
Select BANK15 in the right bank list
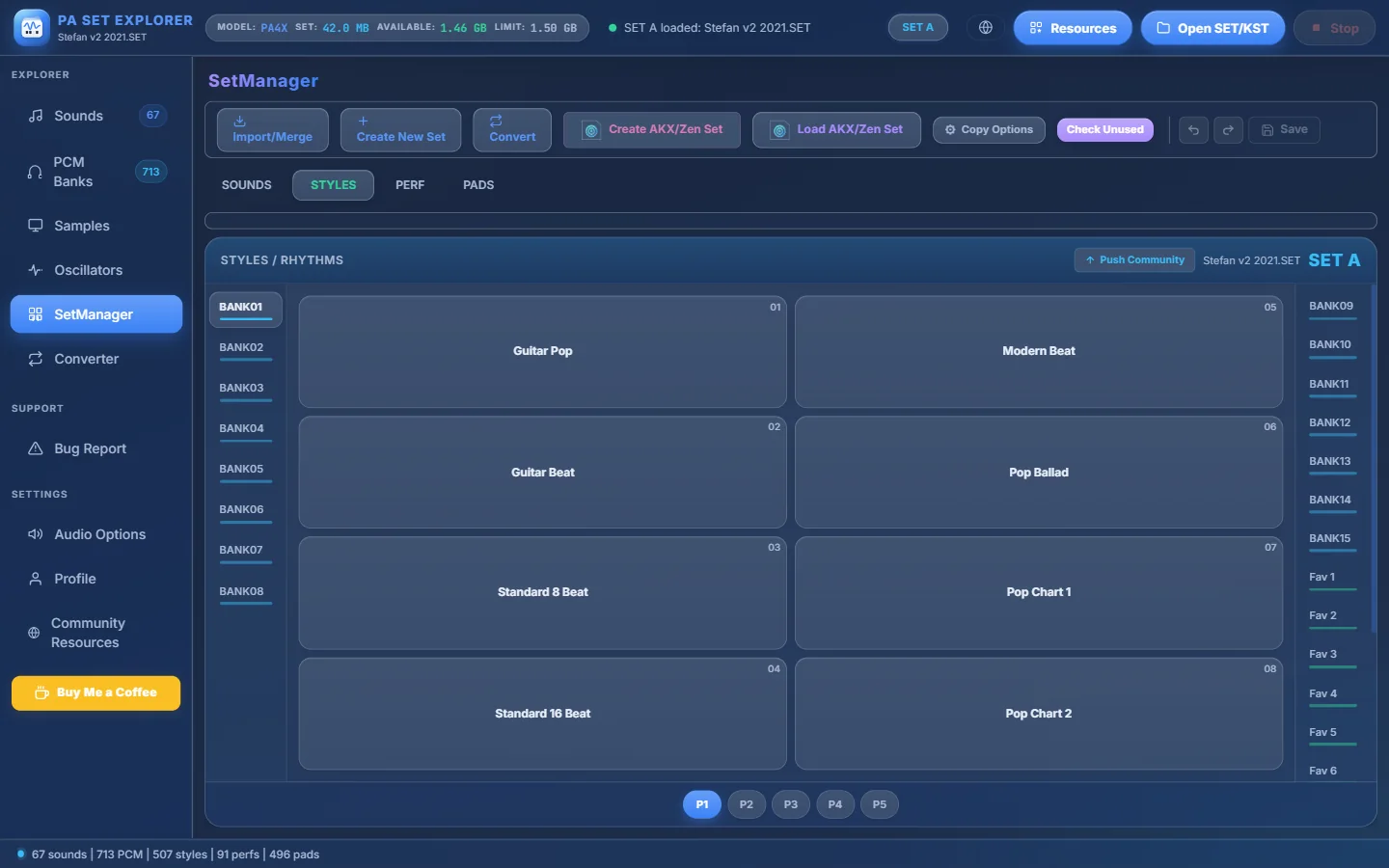tap(1332, 541)
